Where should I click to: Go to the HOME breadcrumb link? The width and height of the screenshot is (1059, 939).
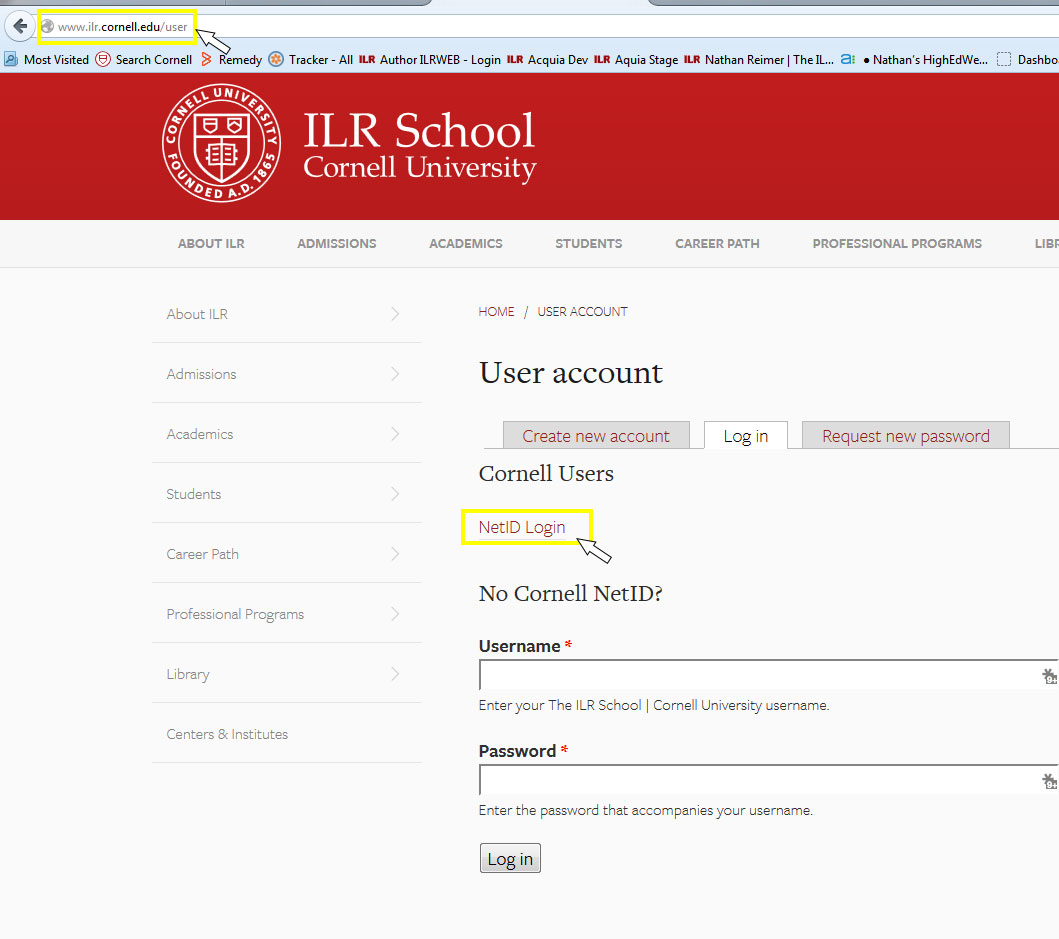496,311
